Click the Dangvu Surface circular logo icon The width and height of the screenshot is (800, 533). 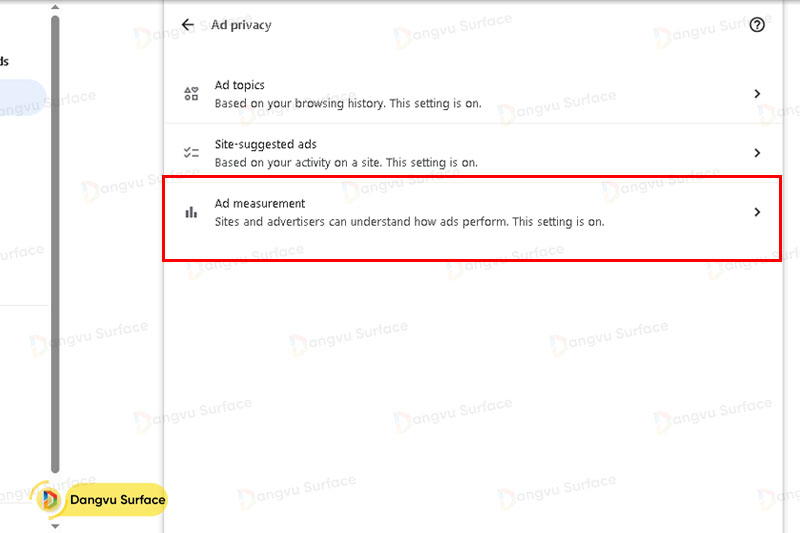coord(48,500)
